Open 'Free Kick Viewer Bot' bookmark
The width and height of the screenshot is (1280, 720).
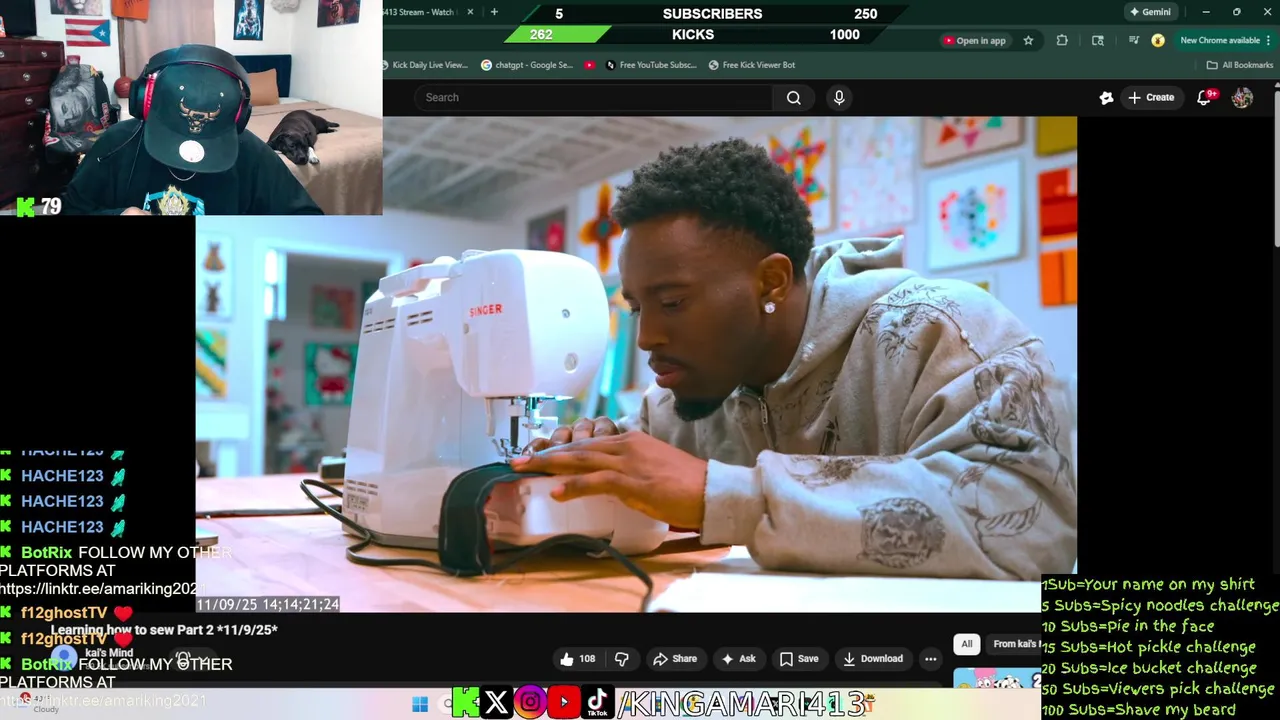tap(752, 65)
